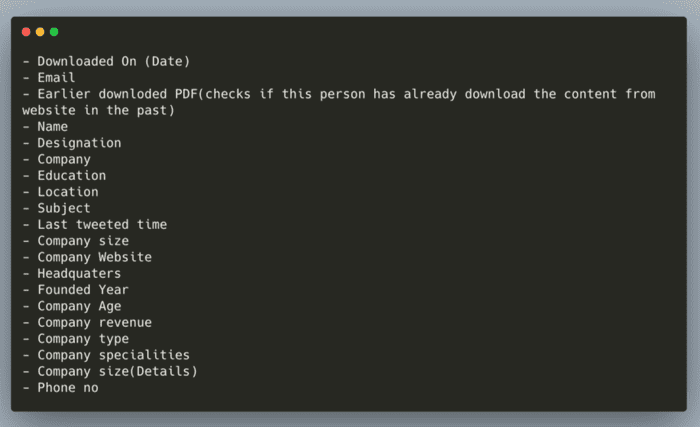
Task: Click the green maximize window dot
Action: [x=54, y=32]
